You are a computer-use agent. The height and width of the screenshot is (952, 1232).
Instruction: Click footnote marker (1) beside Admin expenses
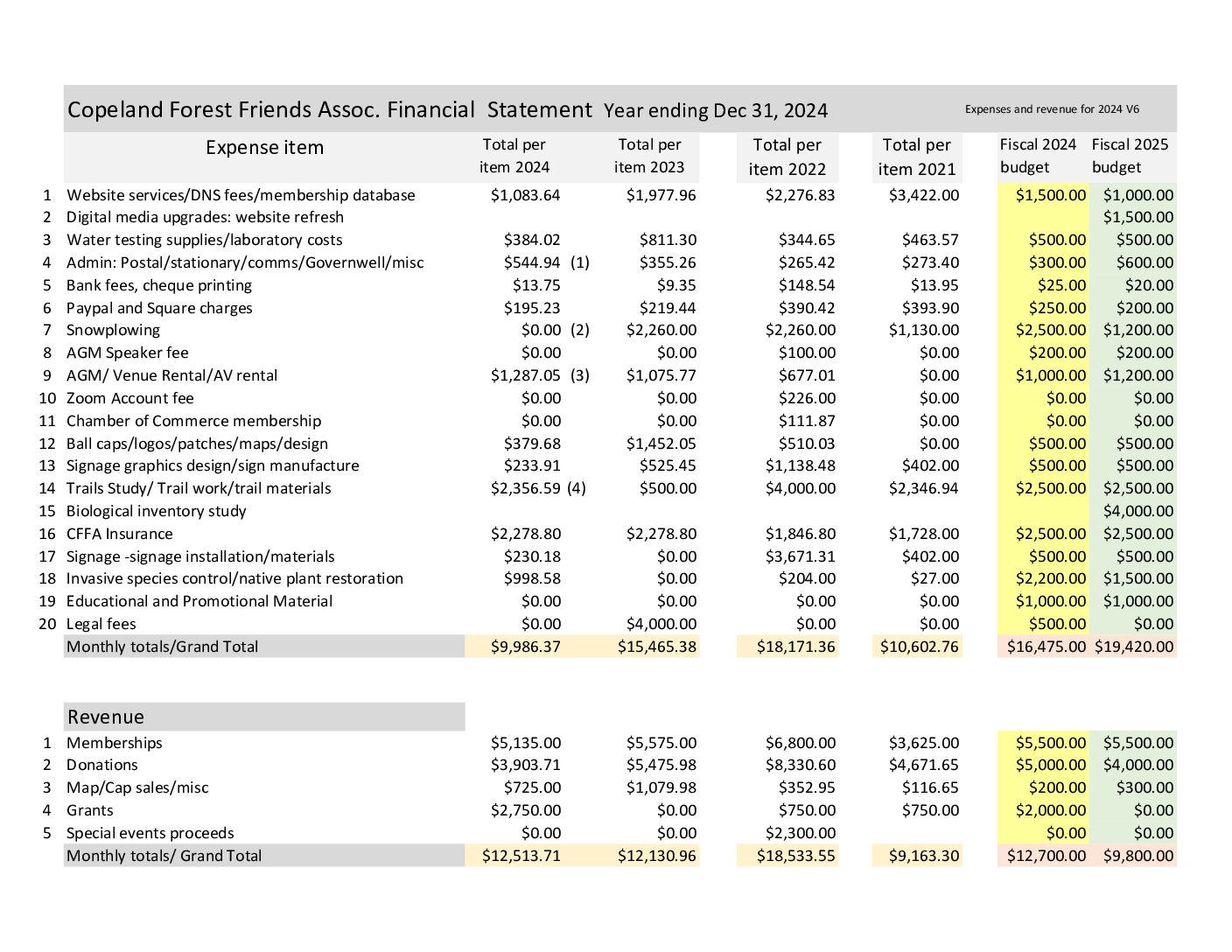[580, 262]
